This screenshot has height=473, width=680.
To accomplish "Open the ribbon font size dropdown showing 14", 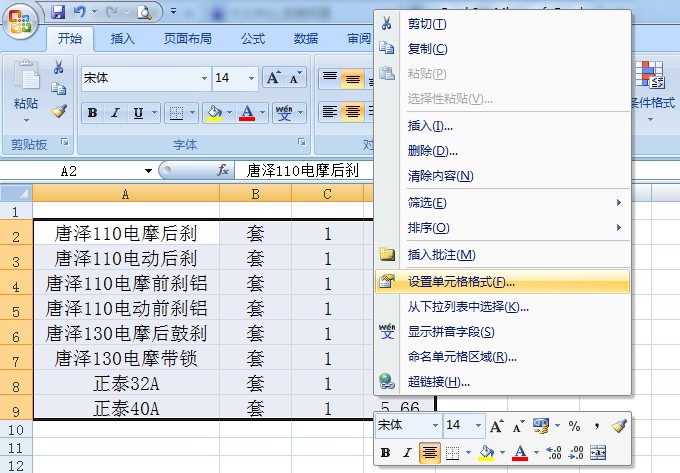I will (x=251, y=78).
